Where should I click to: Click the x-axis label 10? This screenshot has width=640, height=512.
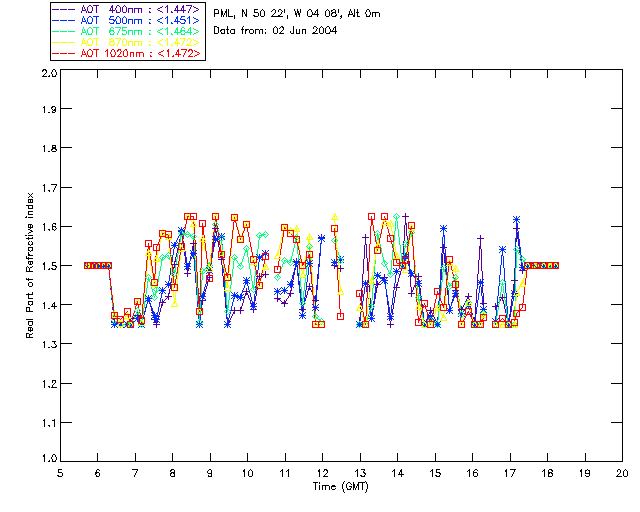click(247, 473)
